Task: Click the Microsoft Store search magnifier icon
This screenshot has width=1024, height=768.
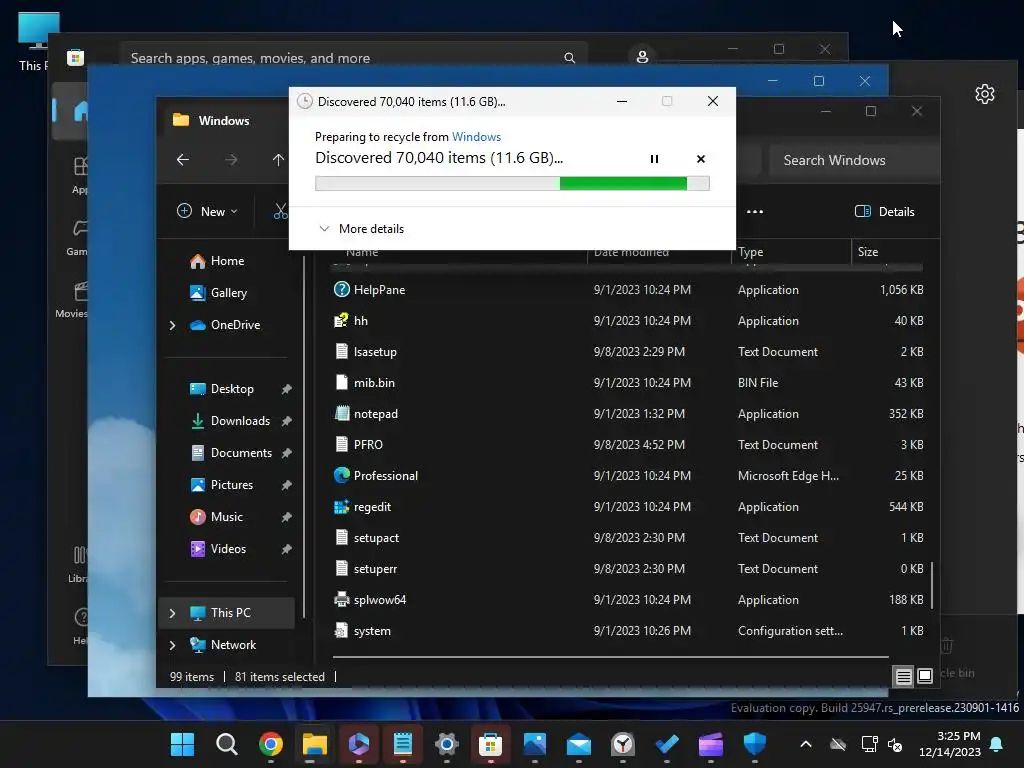Action: click(x=569, y=58)
